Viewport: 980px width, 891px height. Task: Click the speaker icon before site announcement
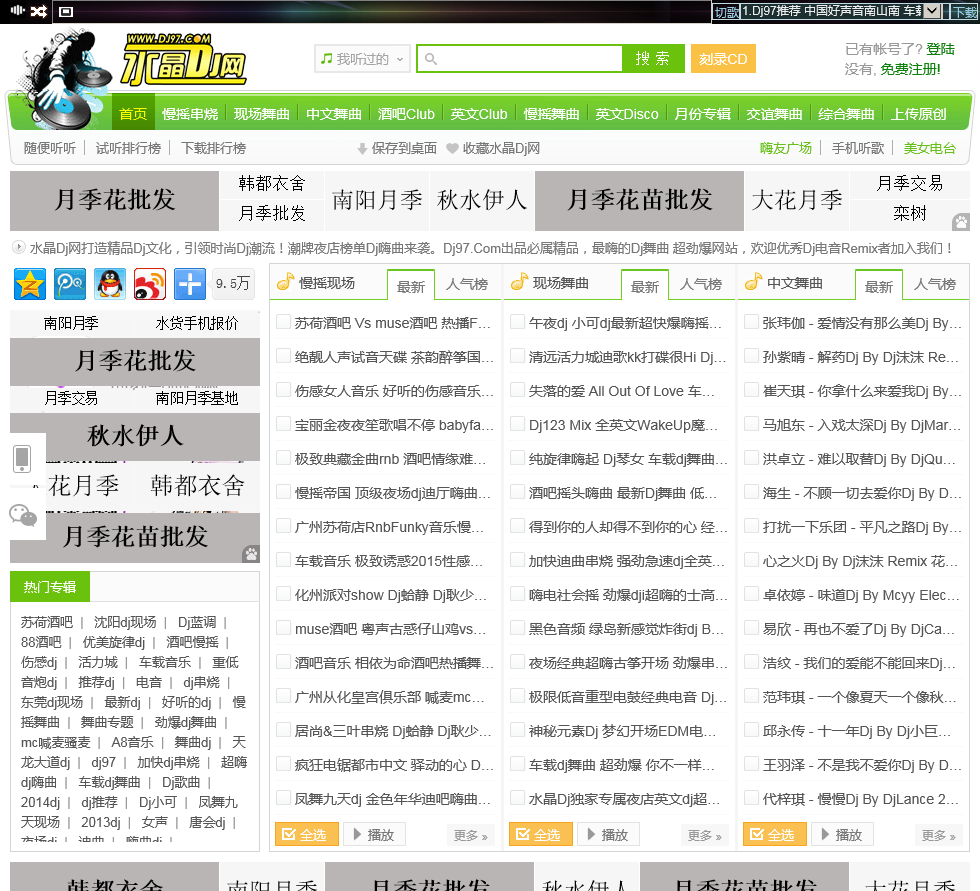click(x=19, y=247)
